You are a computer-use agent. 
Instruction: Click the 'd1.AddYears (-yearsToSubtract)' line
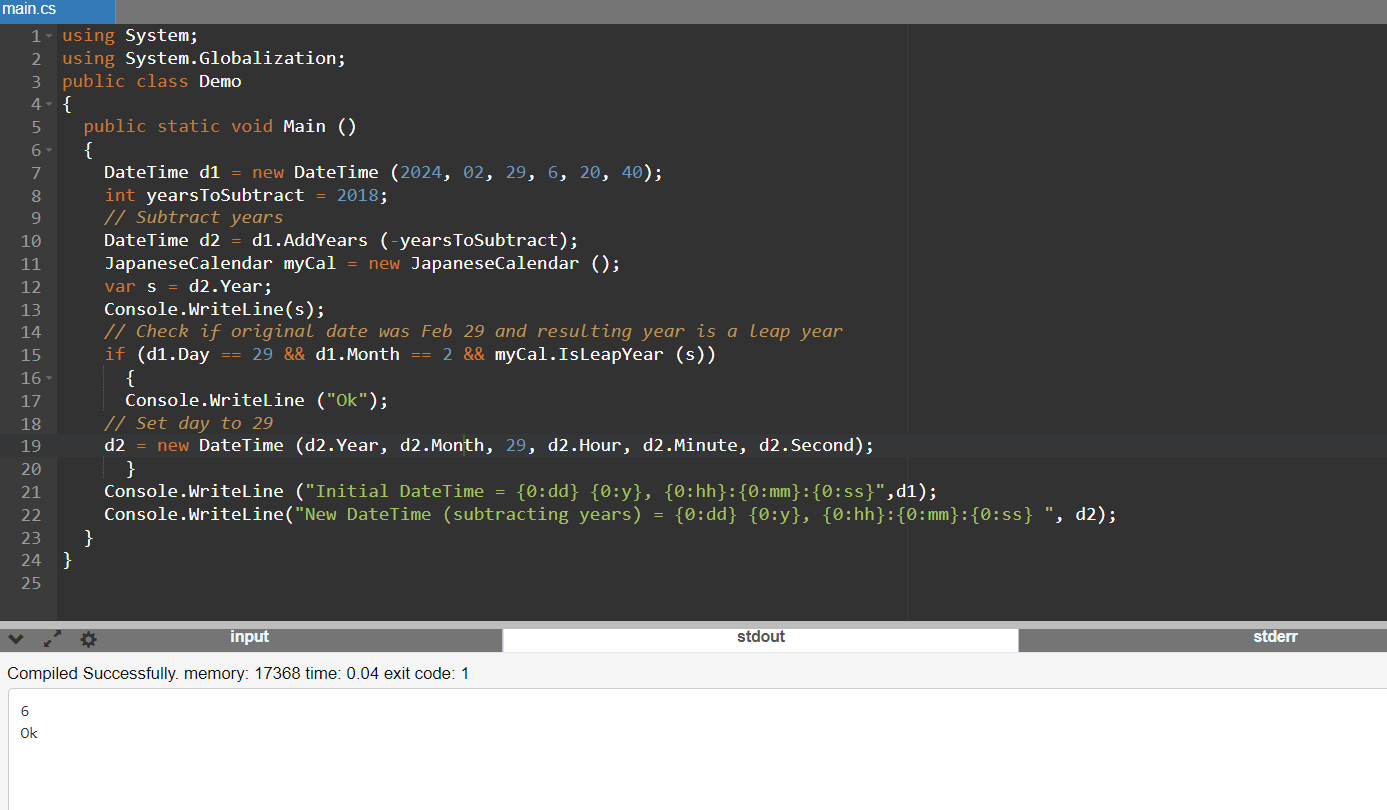point(341,240)
